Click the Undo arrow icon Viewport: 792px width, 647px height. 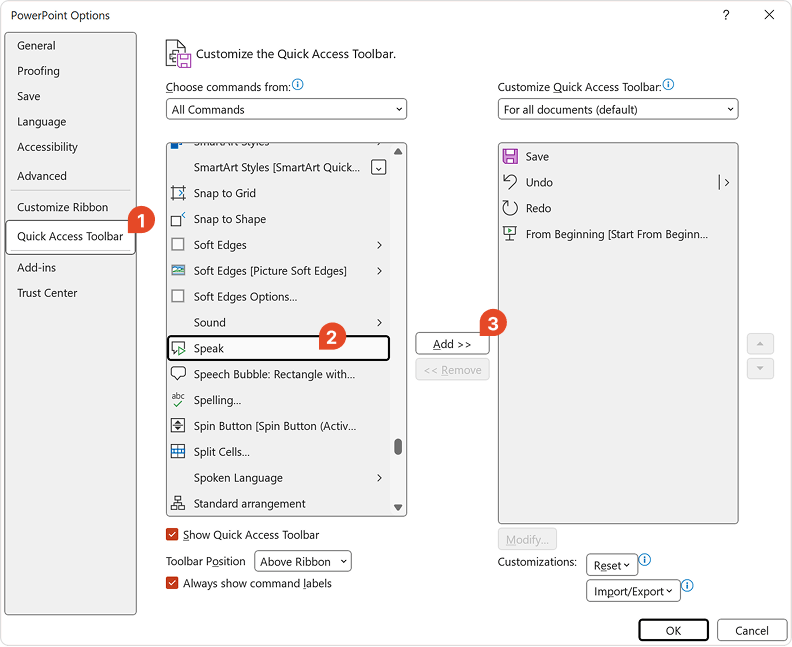point(510,182)
